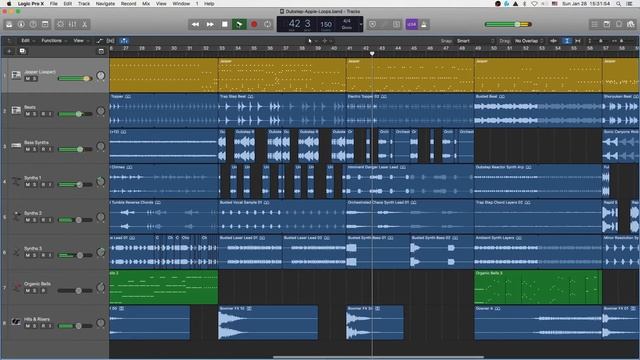Viewport: 640px width, 360px height.
Task: Click the Bass Synths keyboard track icon
Action: click(x=16, y=146)
